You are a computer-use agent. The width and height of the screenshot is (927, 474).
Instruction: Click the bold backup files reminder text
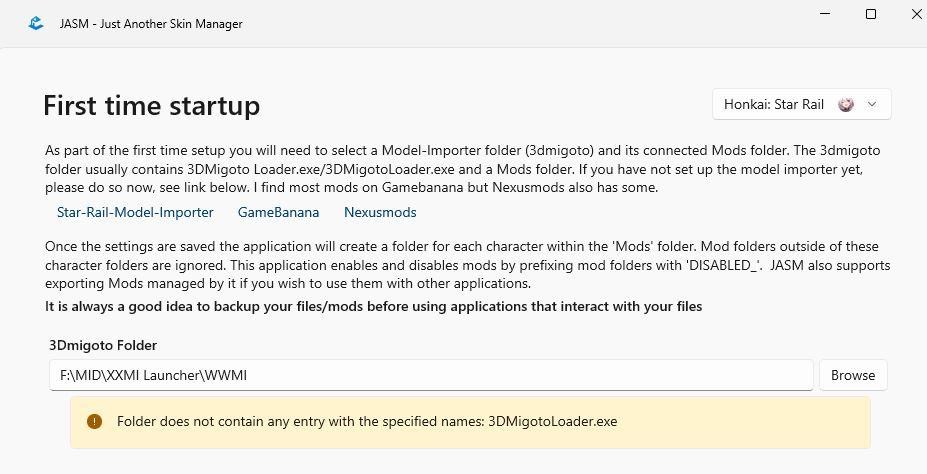(373, 306)
